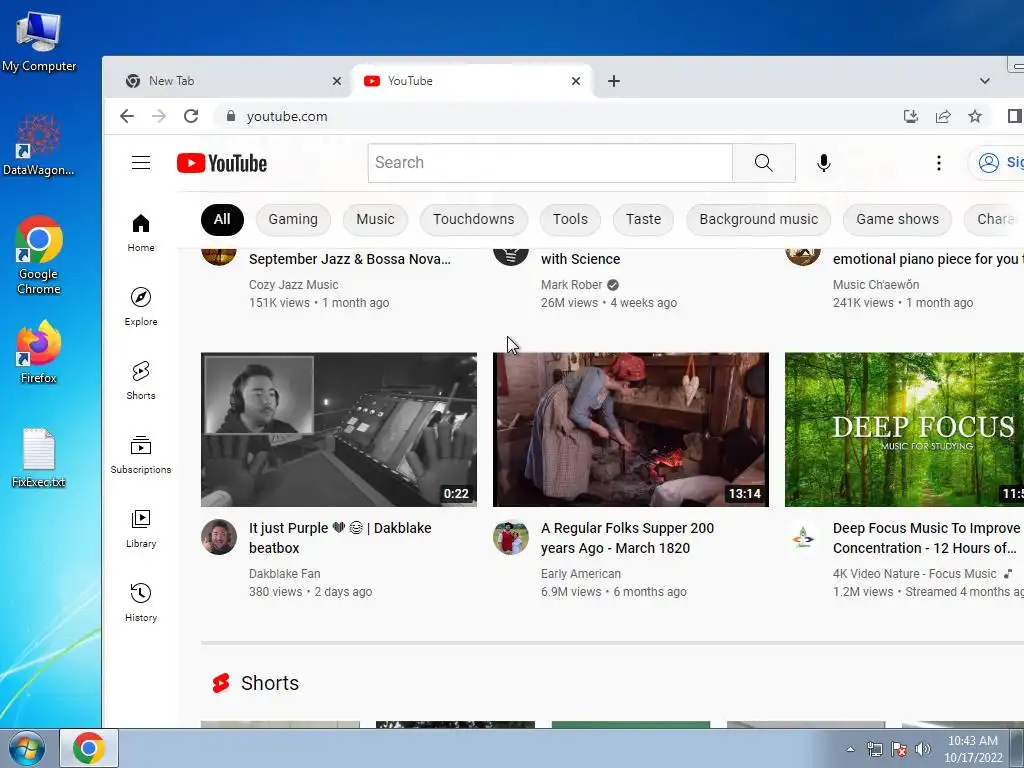Click the YouTube search input field
The image size is (1024, 768).
tap(550, 163)
